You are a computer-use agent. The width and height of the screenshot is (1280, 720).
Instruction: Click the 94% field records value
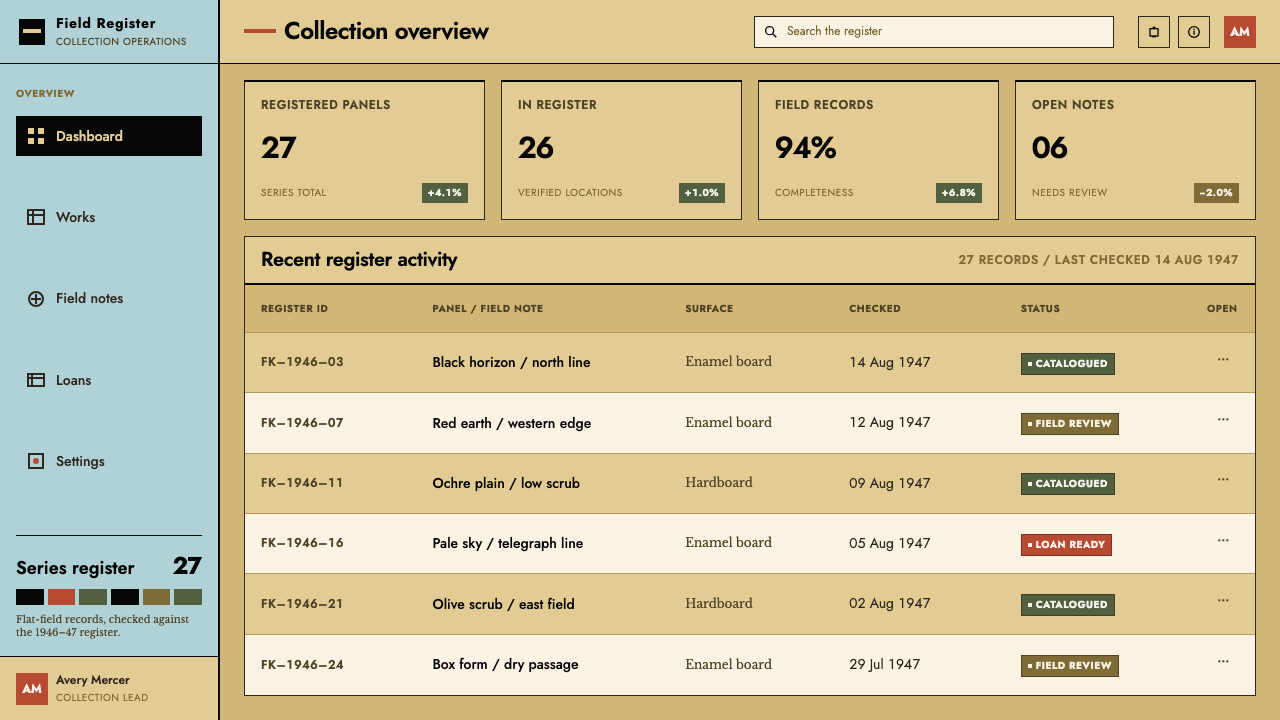point(806,148)
